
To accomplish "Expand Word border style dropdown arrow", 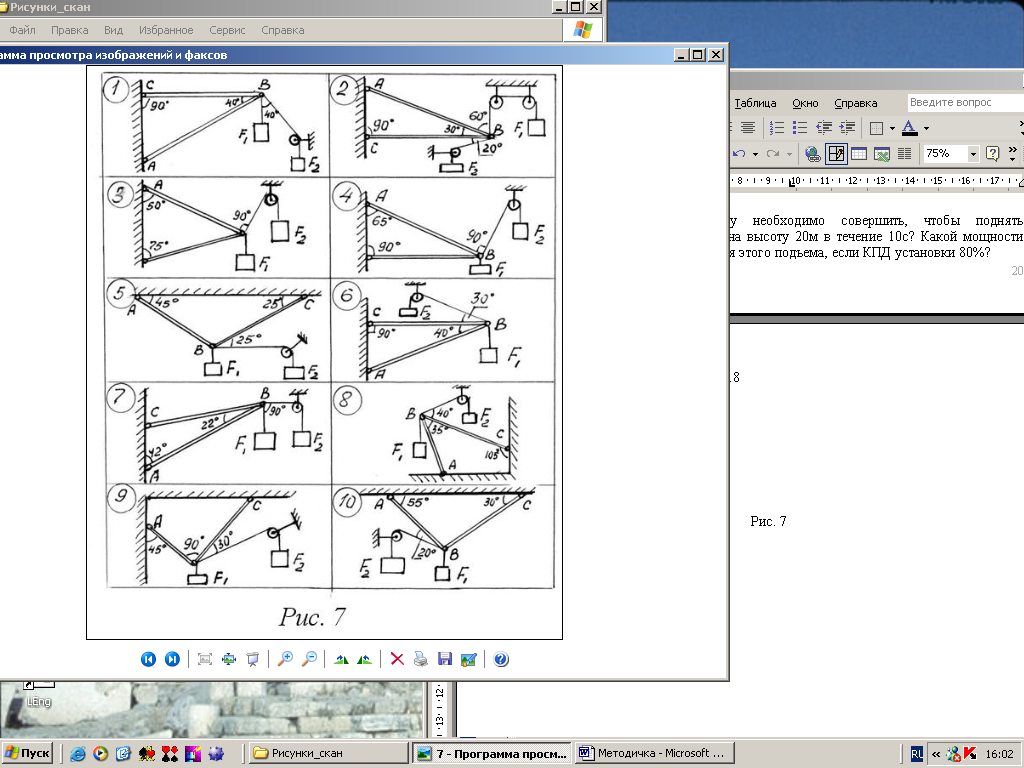I will [892, 128].
